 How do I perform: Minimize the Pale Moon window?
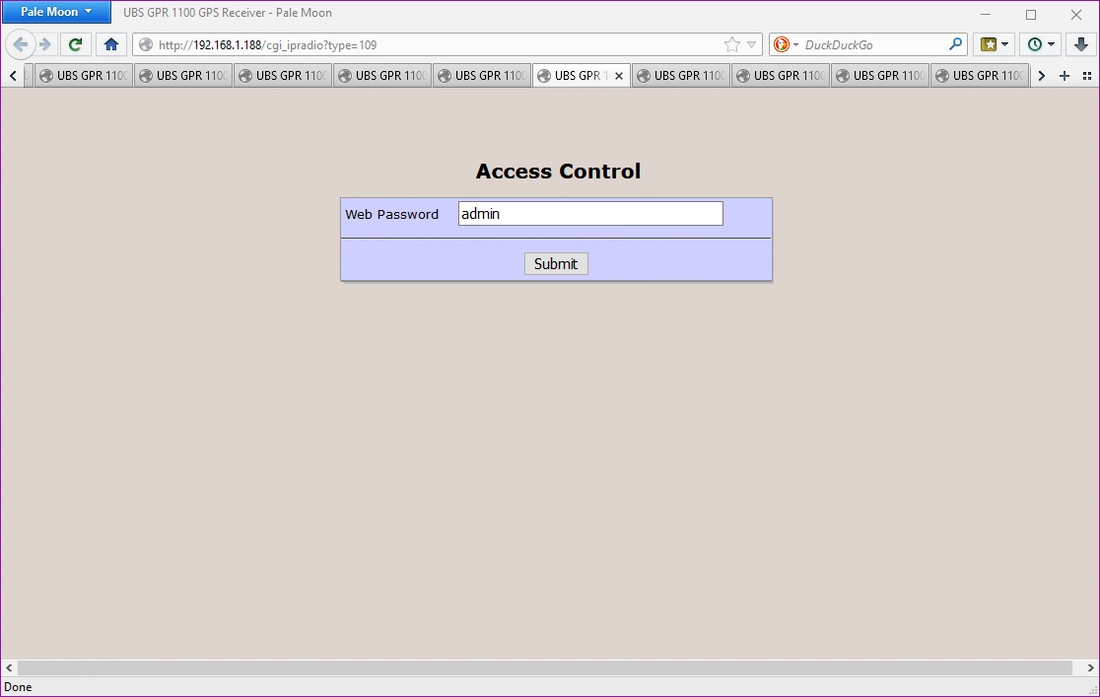tap(986, 14)
